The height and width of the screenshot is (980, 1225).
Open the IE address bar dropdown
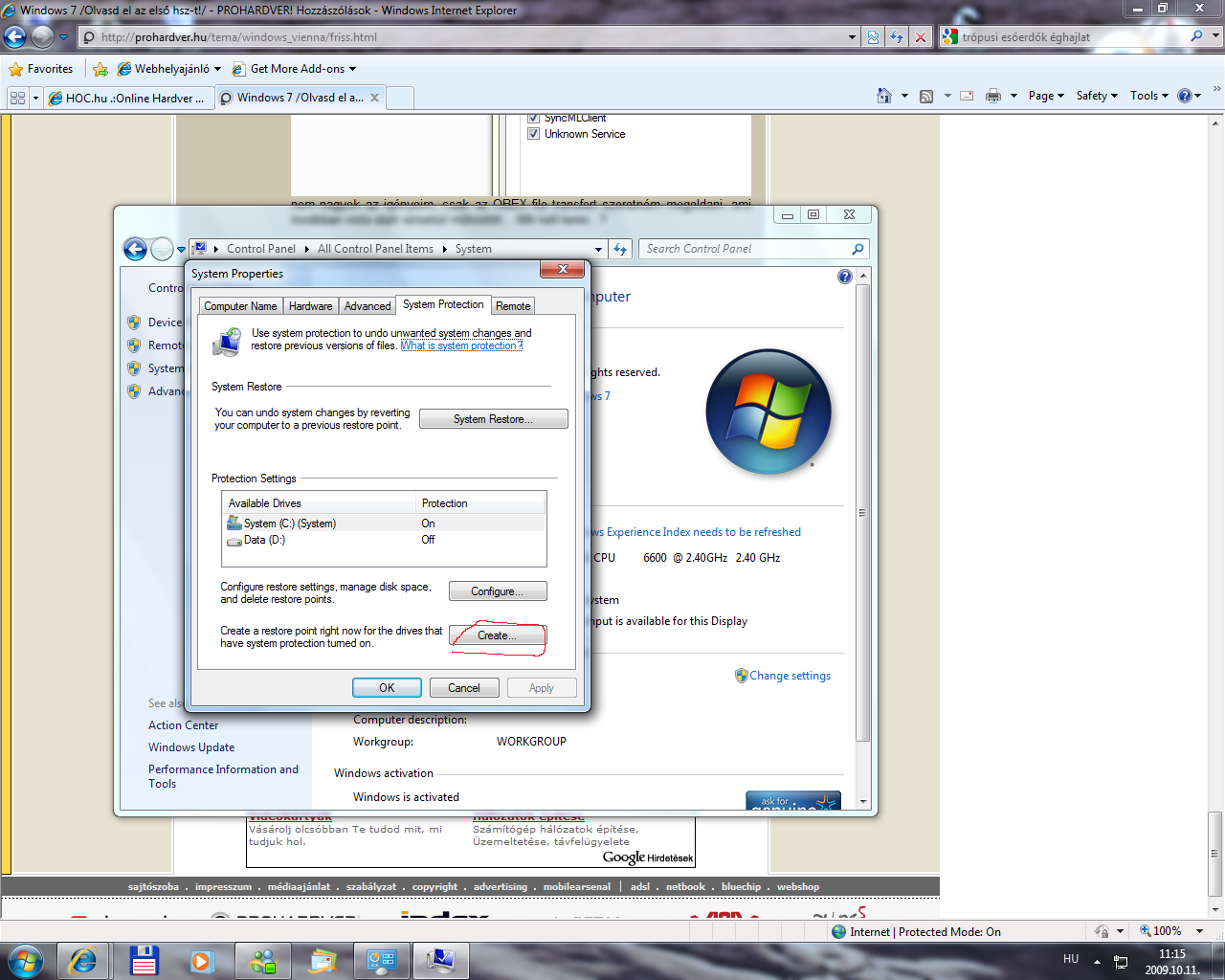pos(852,37)
